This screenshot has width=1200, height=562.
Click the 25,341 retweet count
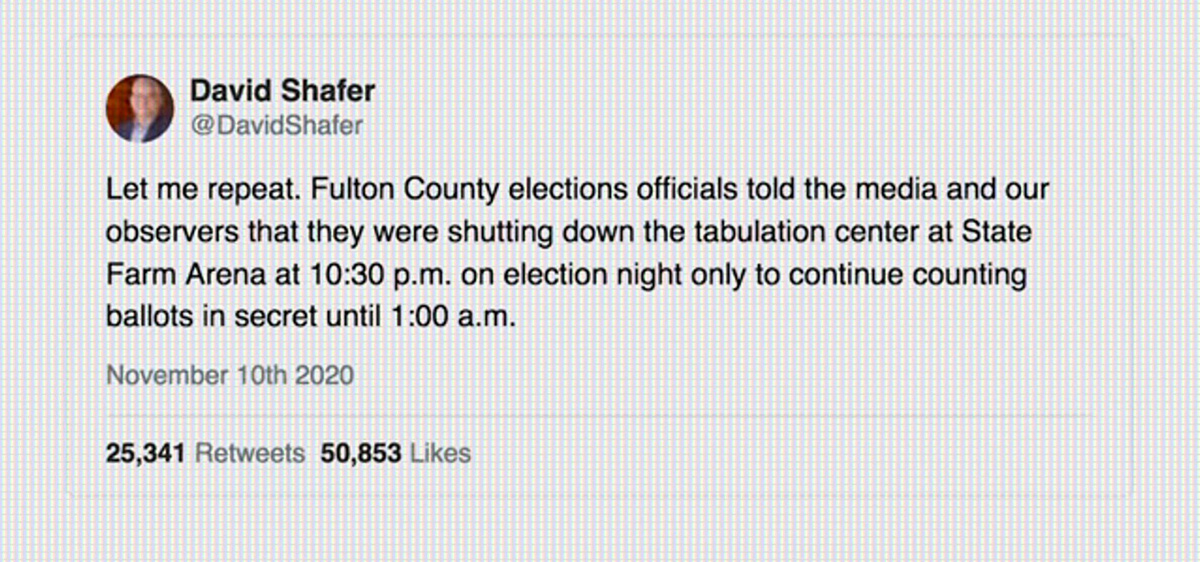[x=146, y=453]
